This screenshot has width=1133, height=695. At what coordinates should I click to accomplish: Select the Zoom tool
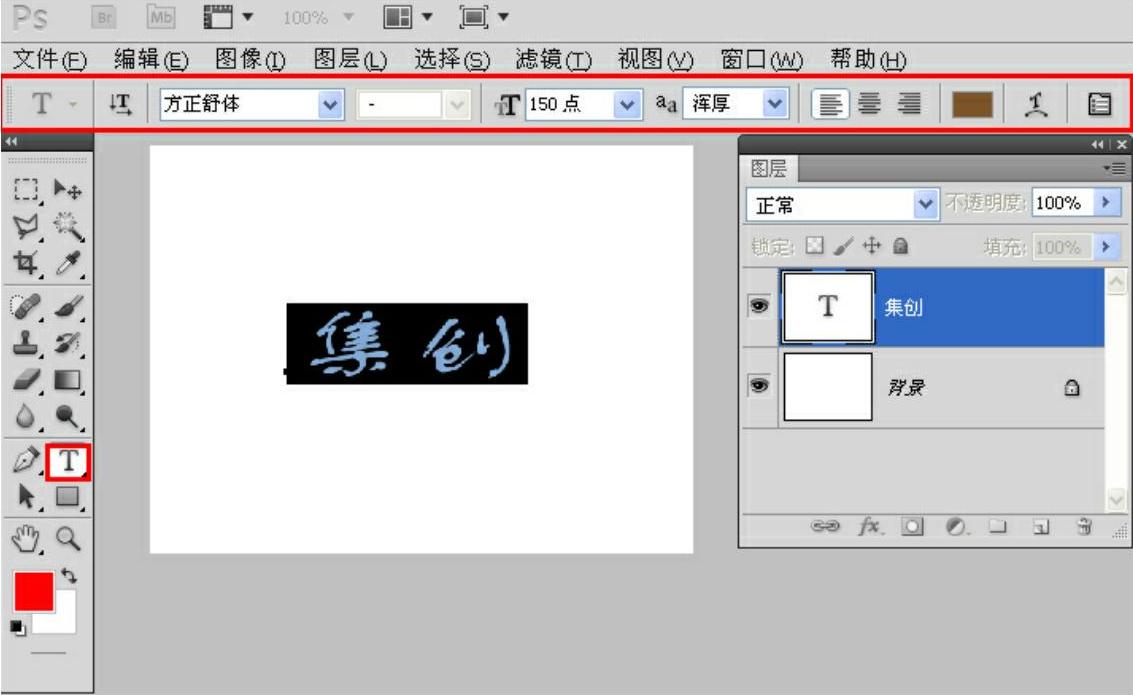coord(67,539)
